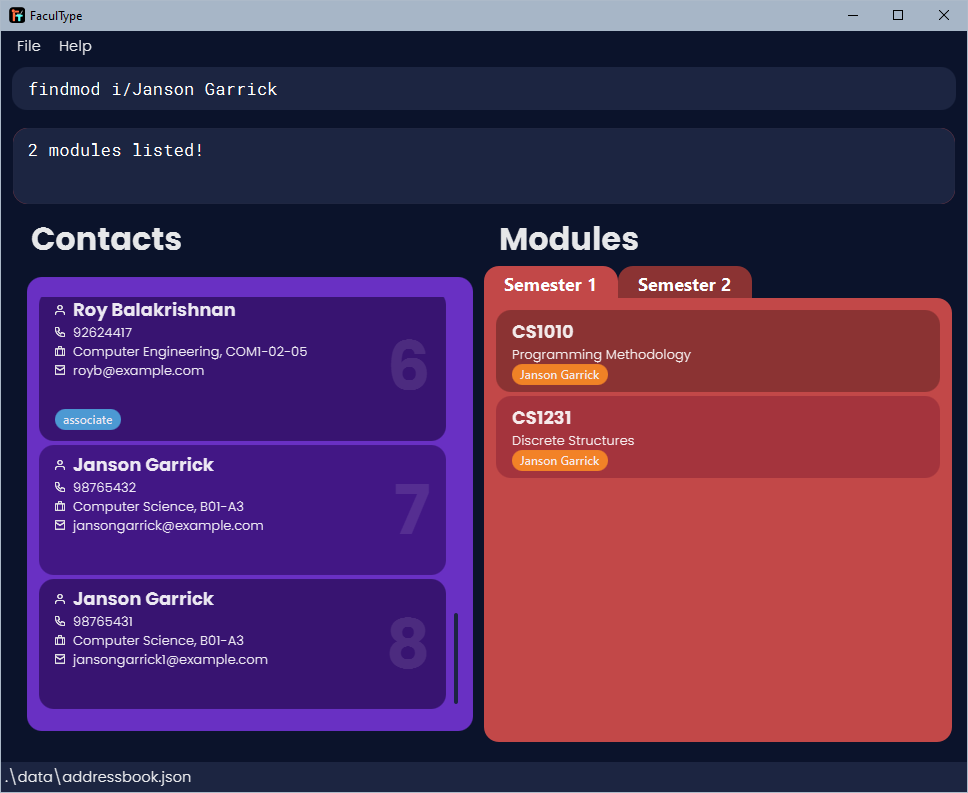Open the File menu
Viewport: 968px width, 793px height.
click(28, 46)
